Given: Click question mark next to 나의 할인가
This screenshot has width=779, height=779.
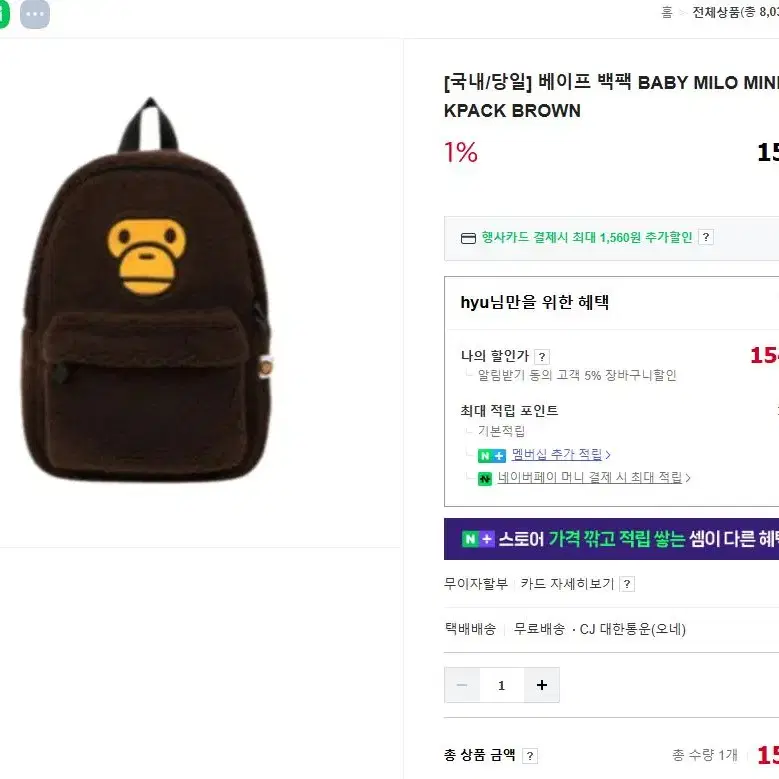Looking at the screenshot, I should coord(542,356).
